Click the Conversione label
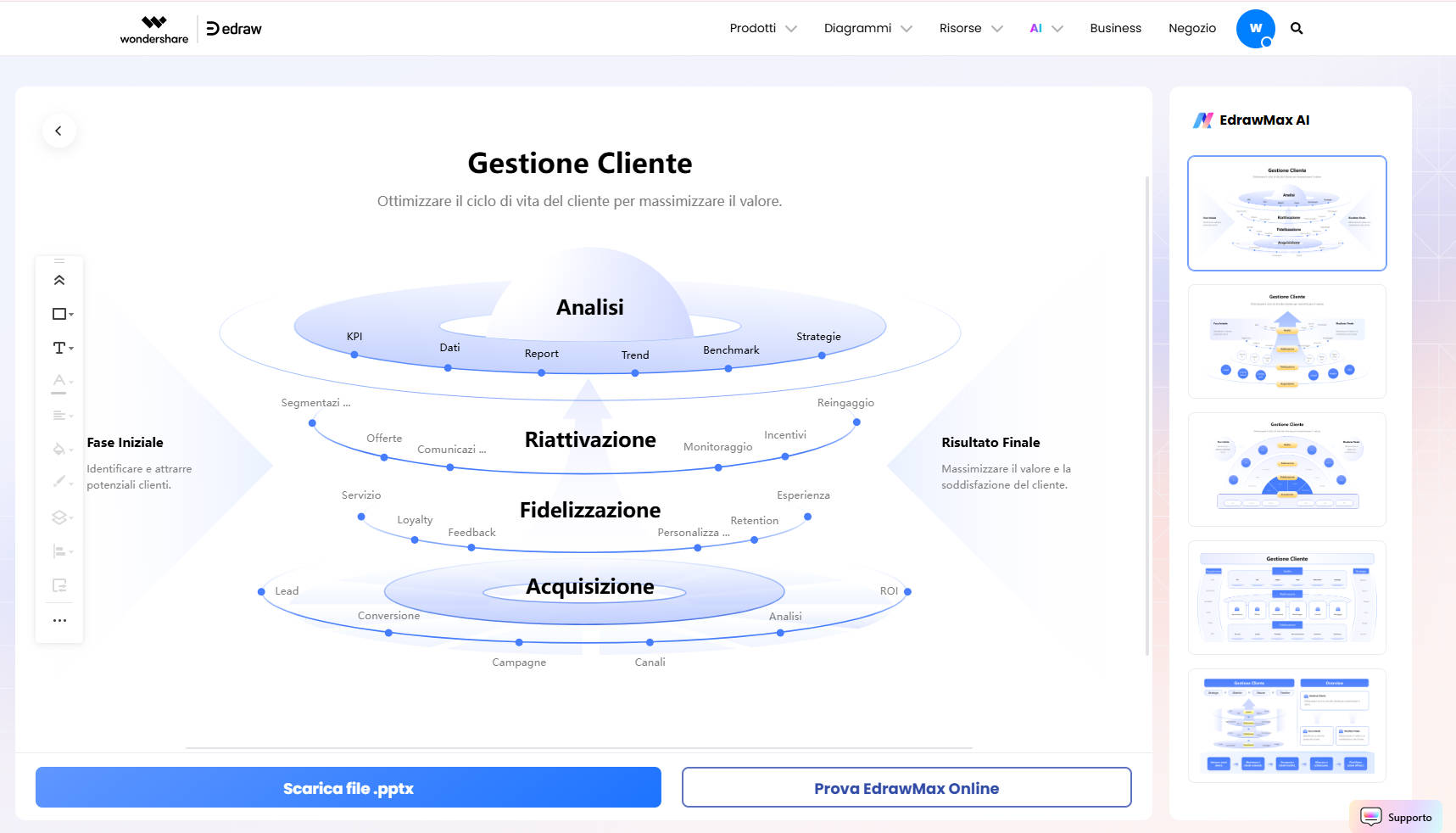 388,616
